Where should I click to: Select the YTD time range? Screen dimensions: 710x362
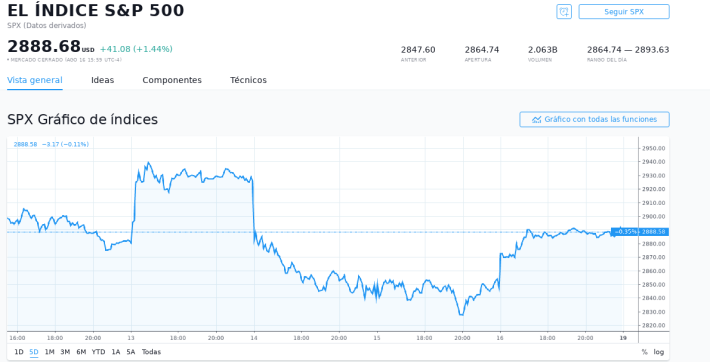[x=98, y=352]
